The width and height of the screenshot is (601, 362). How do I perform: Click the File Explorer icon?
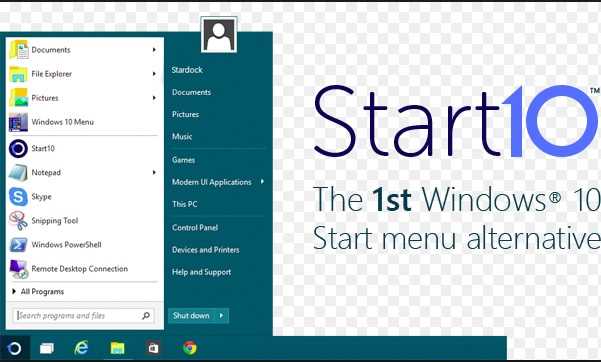19,74
